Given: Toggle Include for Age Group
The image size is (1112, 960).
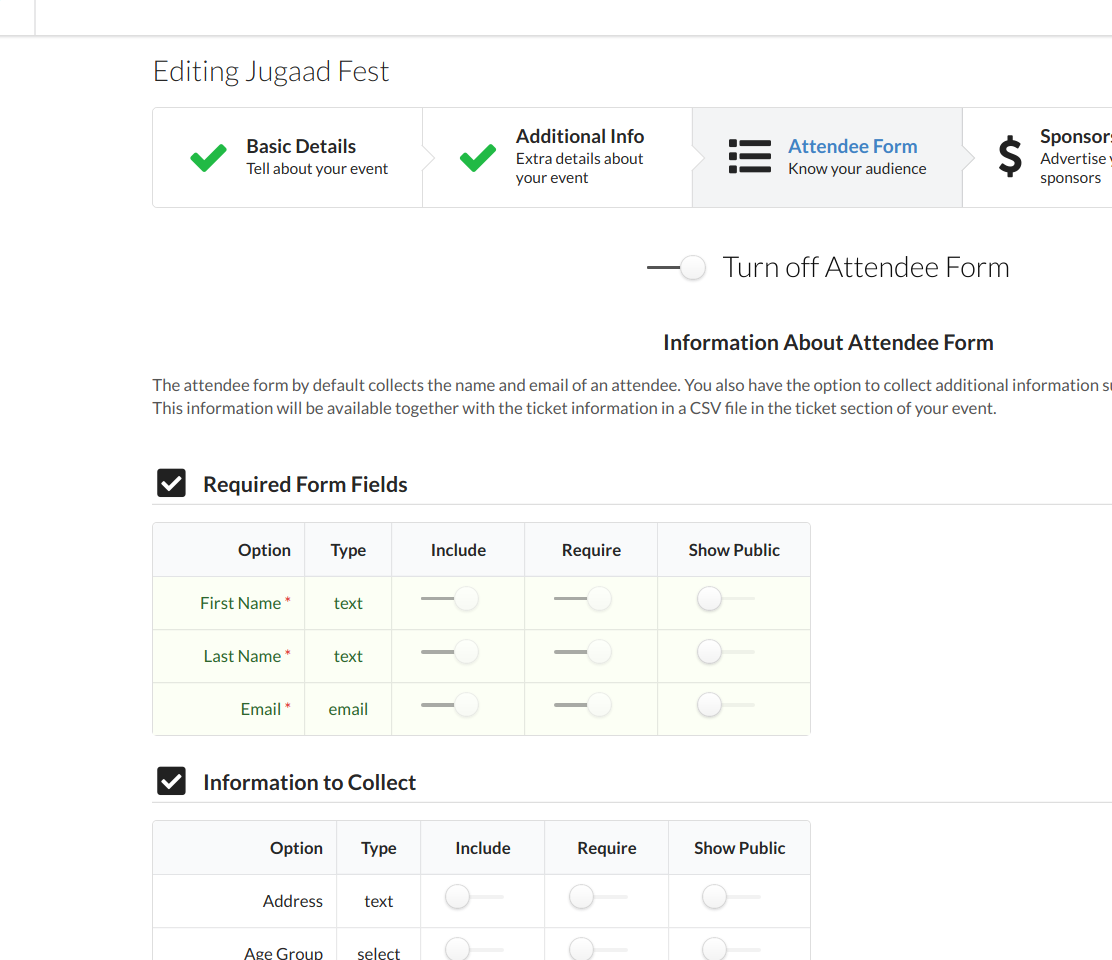Looking at the screenshot, I should 474,949.
